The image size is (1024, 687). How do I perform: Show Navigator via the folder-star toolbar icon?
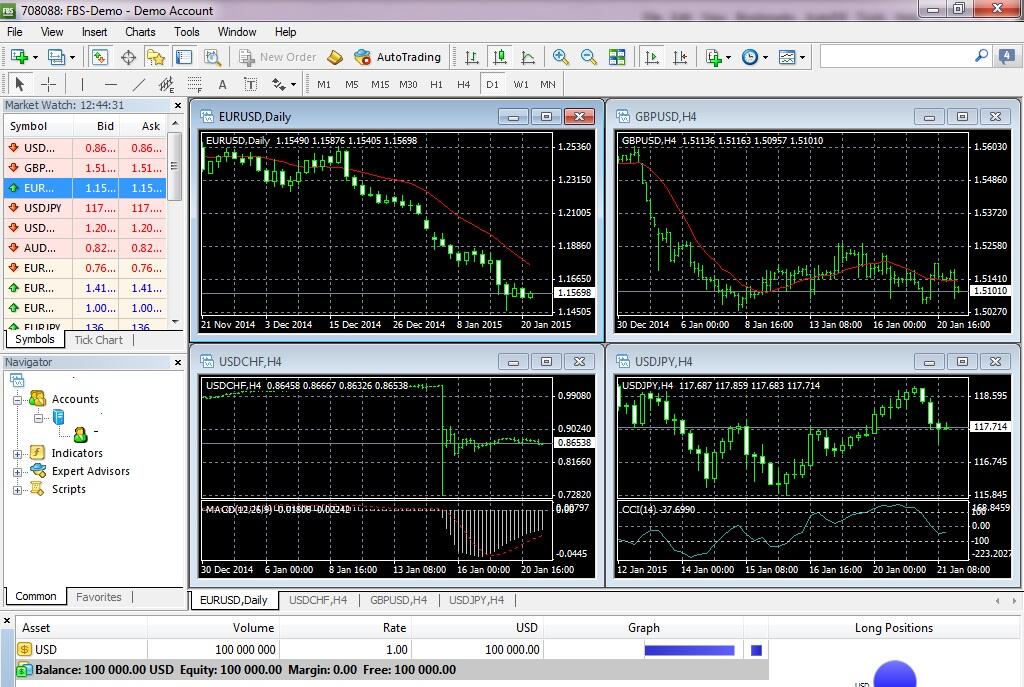(155, 57)
